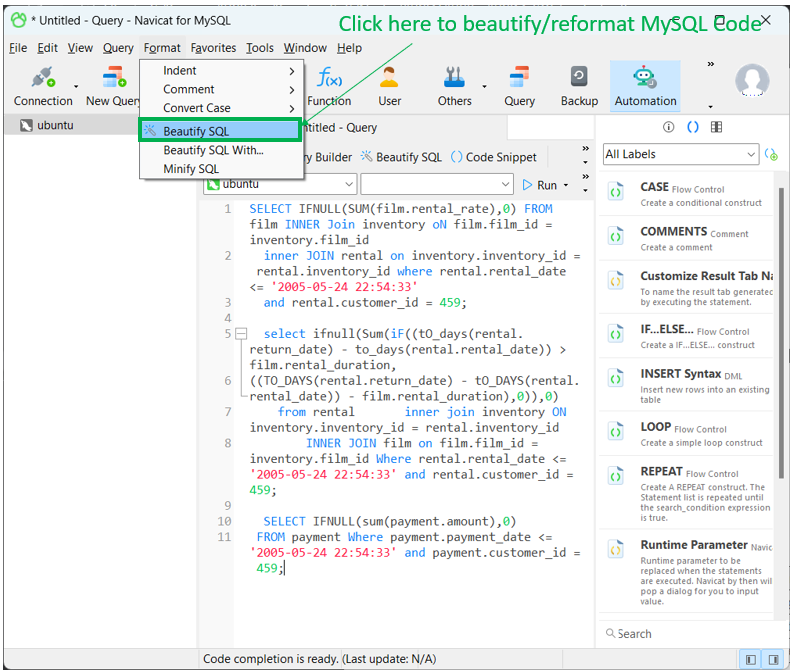Collapse the code fold at line 5
The image size is (790, 672).
point(241,333)
